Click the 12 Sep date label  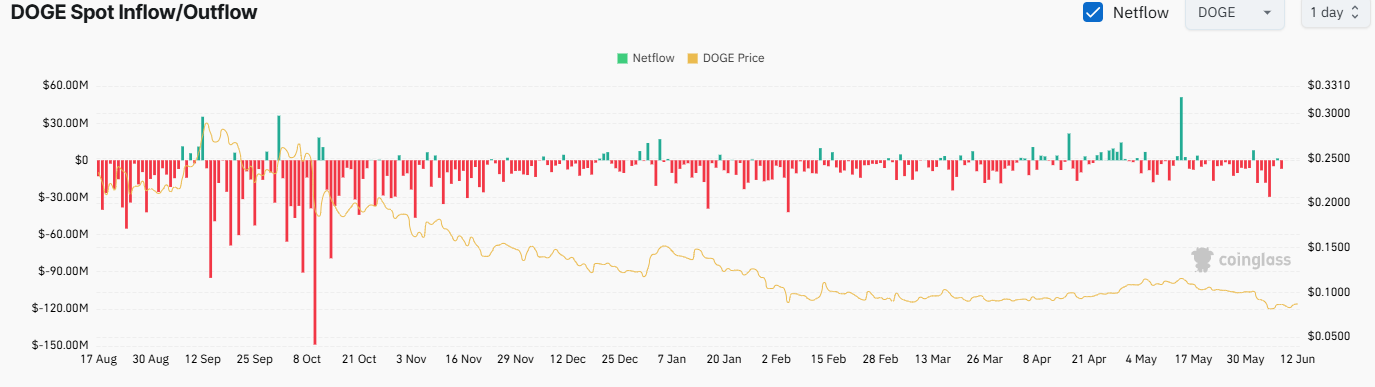[x=203, y=359]
